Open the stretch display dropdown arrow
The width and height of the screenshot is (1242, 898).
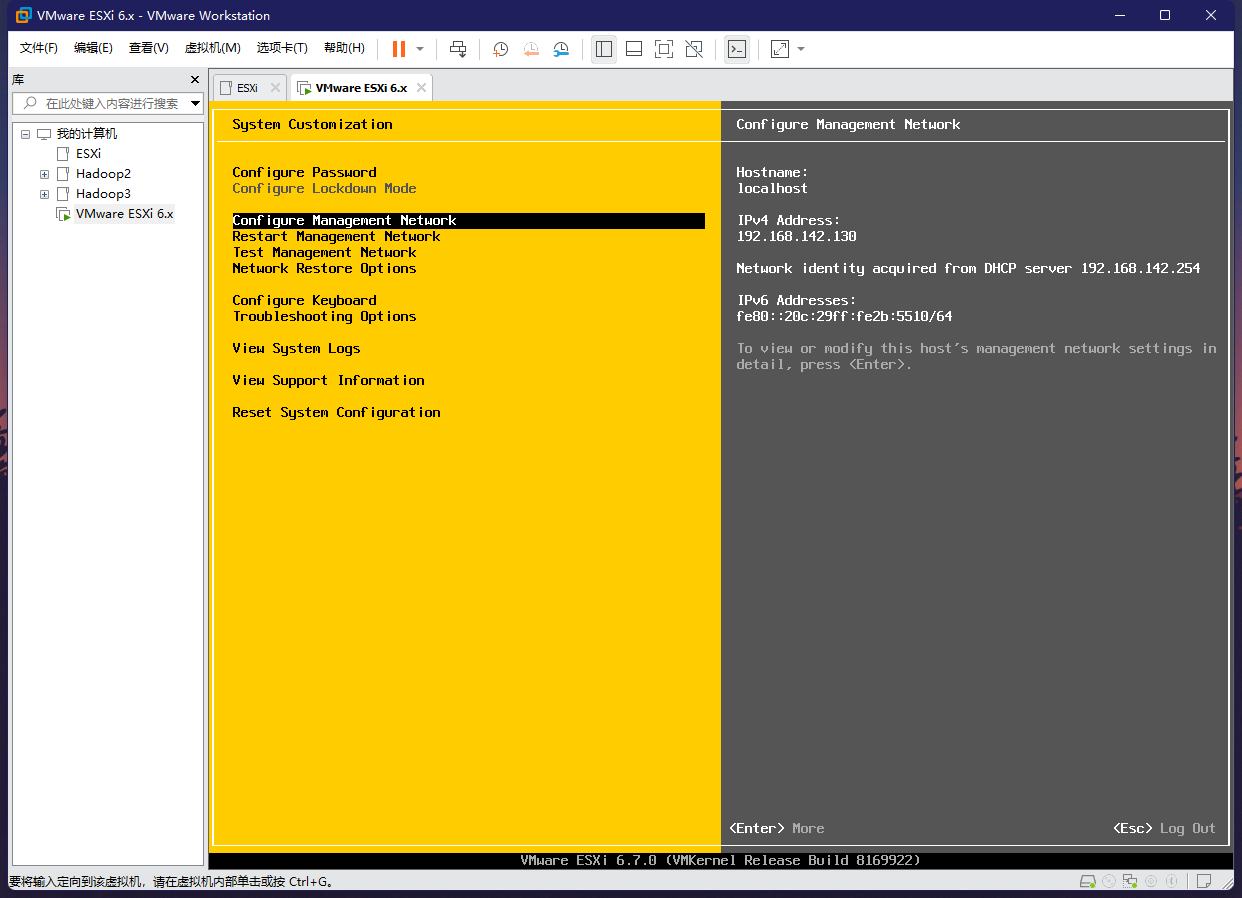click(801, 49)
